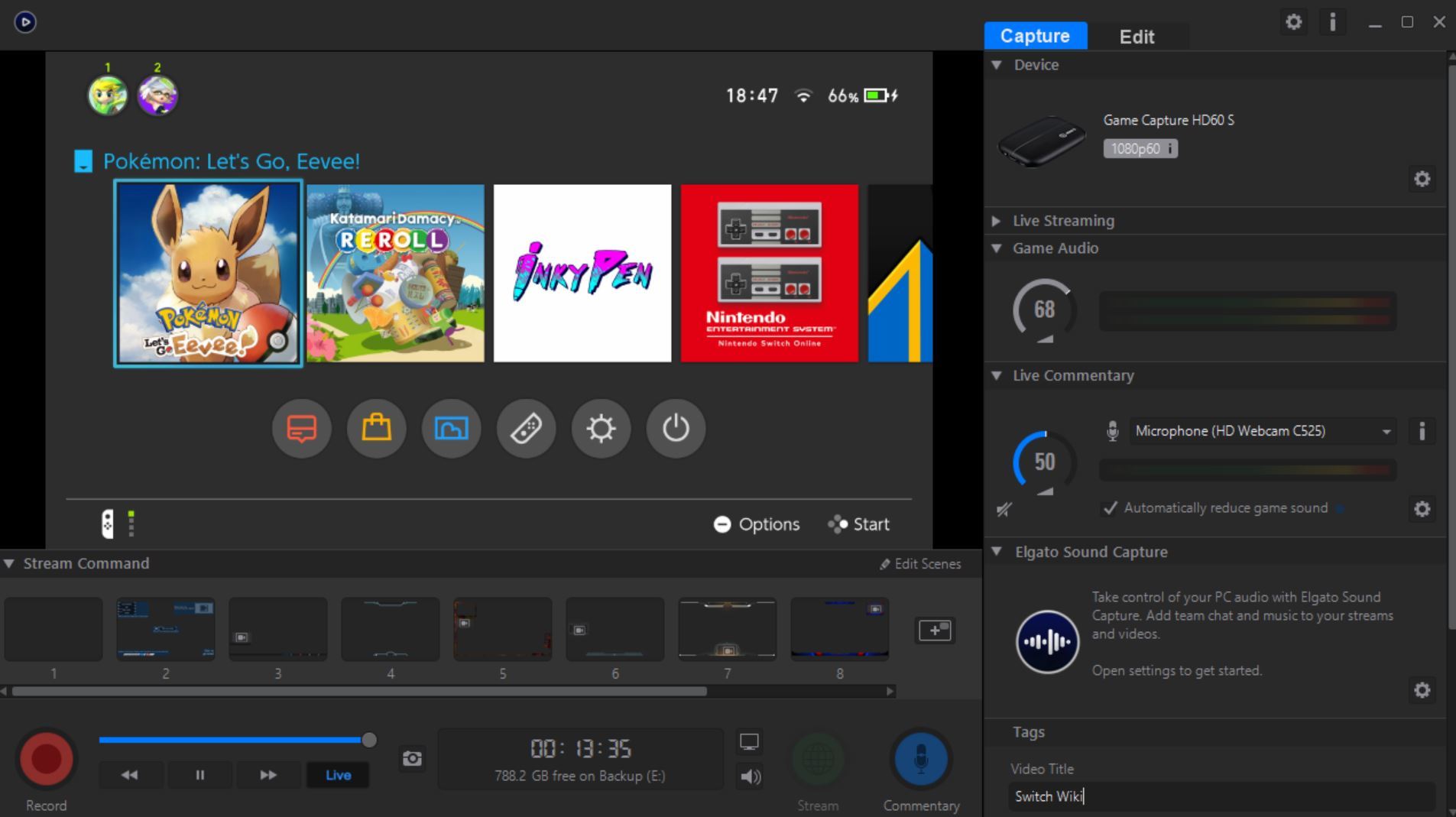The image size is (1456, 817).
Task: Click the Game Audio volume dial 68
Action: tap(1044, 310)
